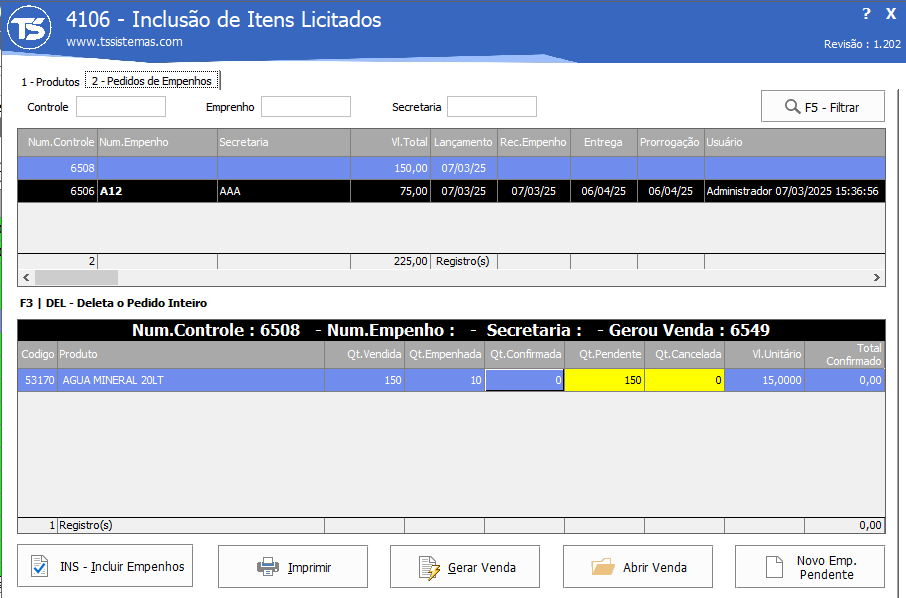Click the yellow Qt.Pendente cell showing 150

pos(604,380)
